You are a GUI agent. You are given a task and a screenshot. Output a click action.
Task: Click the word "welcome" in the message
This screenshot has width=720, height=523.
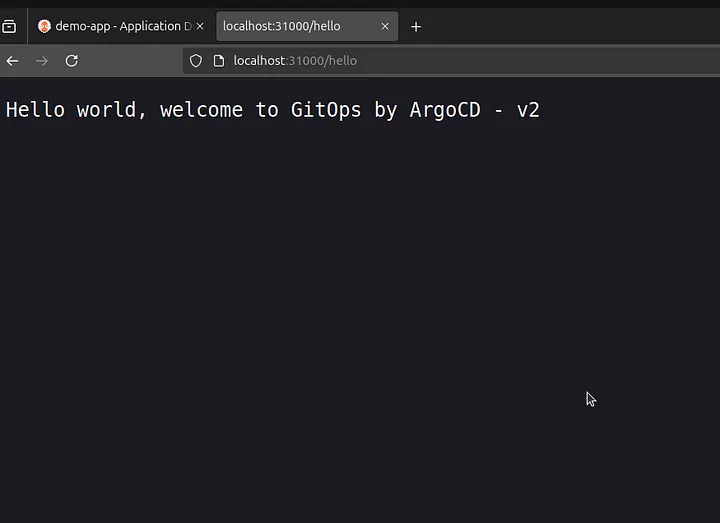coord(201,110)
